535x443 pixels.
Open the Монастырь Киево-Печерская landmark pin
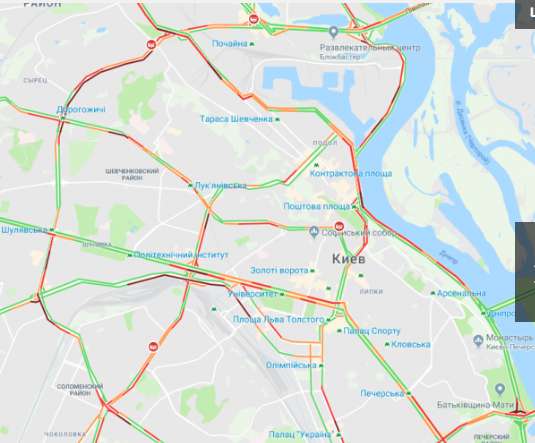coord(478,340)
